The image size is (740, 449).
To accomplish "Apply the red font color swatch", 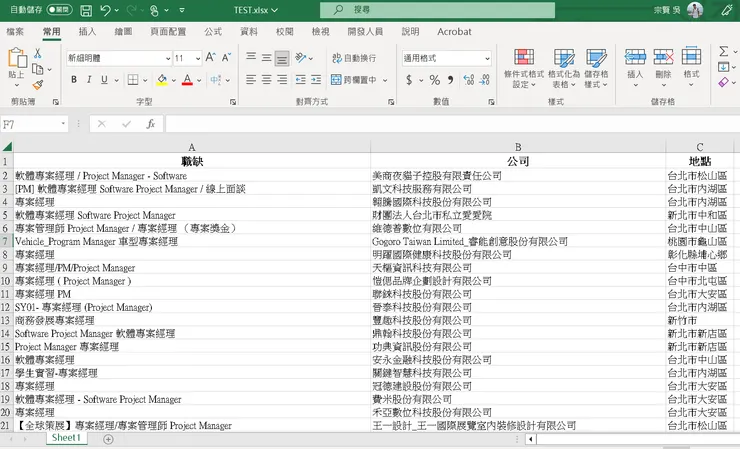I will pyautogui.click(x=187, y=80).
